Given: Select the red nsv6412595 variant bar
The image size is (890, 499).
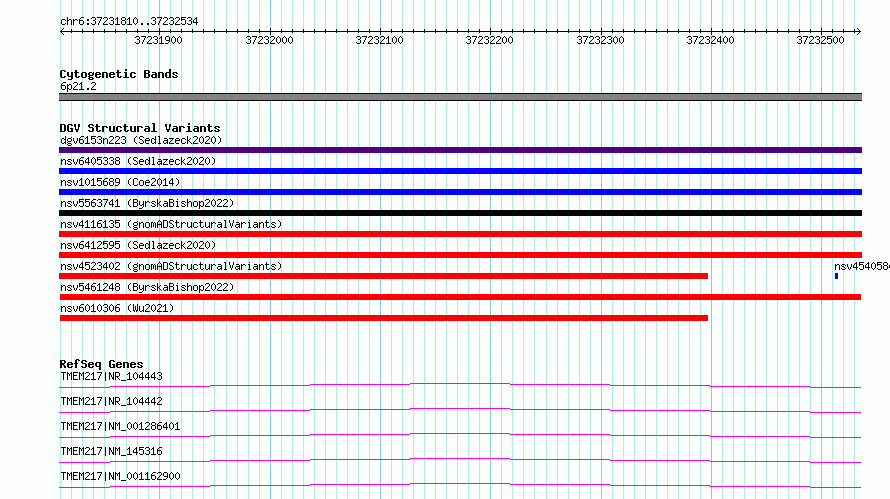Looking at the screenshot, I should [x=460, y=255].
